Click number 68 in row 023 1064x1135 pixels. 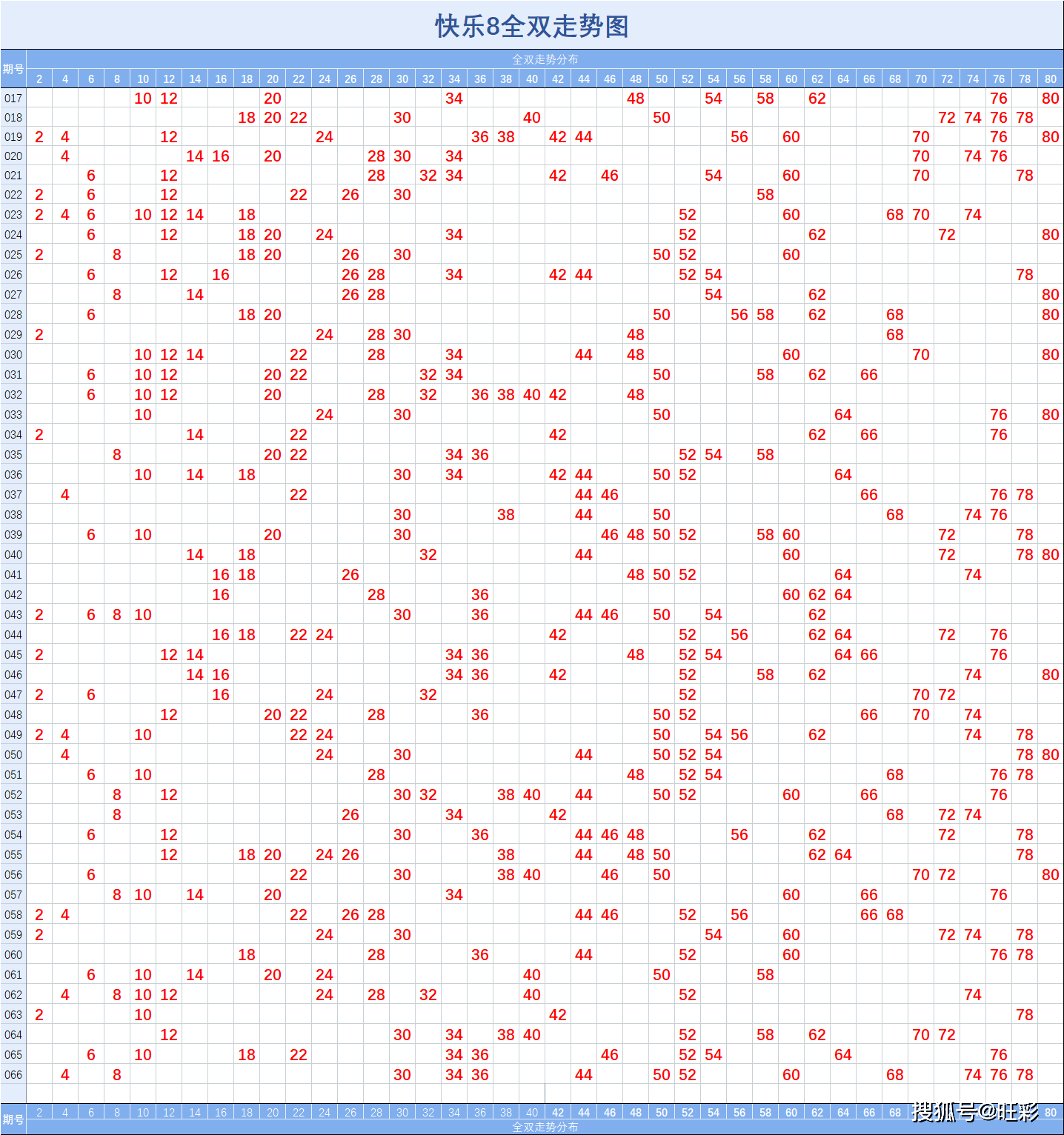pyautogui.click(x=895, y=215)
